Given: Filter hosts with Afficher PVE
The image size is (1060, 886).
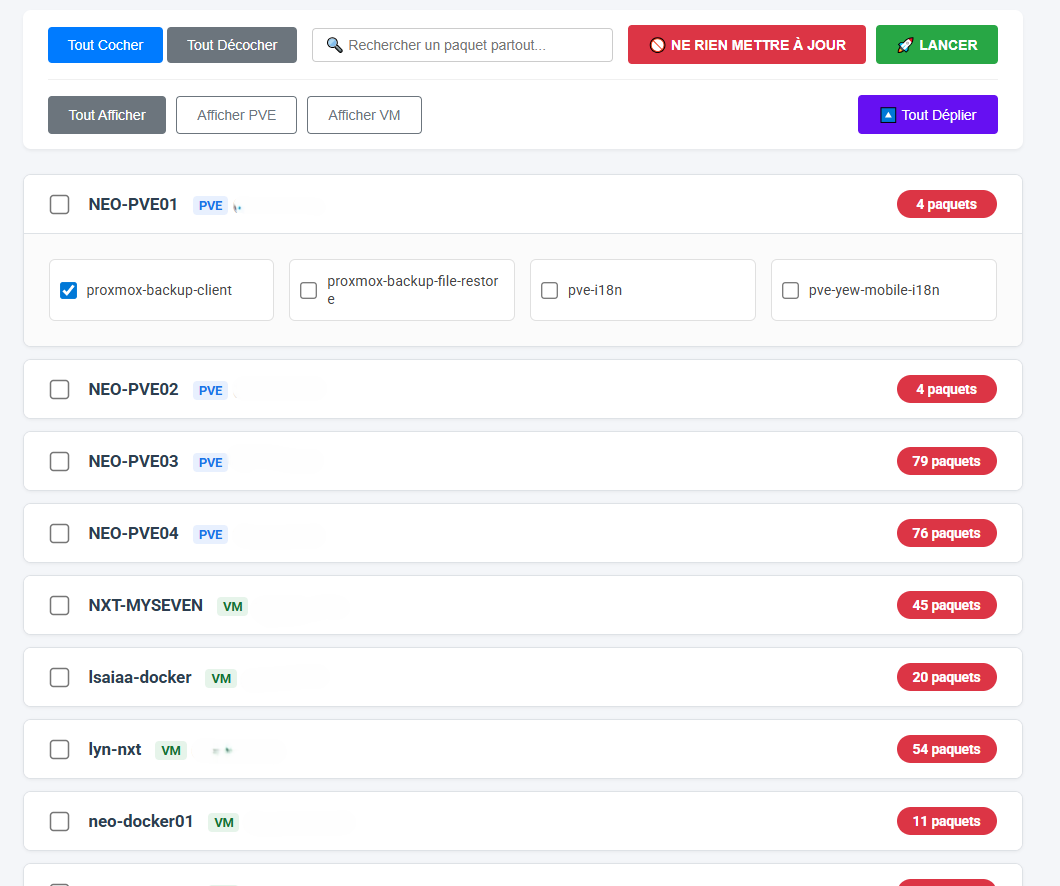Looking at the screenshot, I should (x=235, y=115).
